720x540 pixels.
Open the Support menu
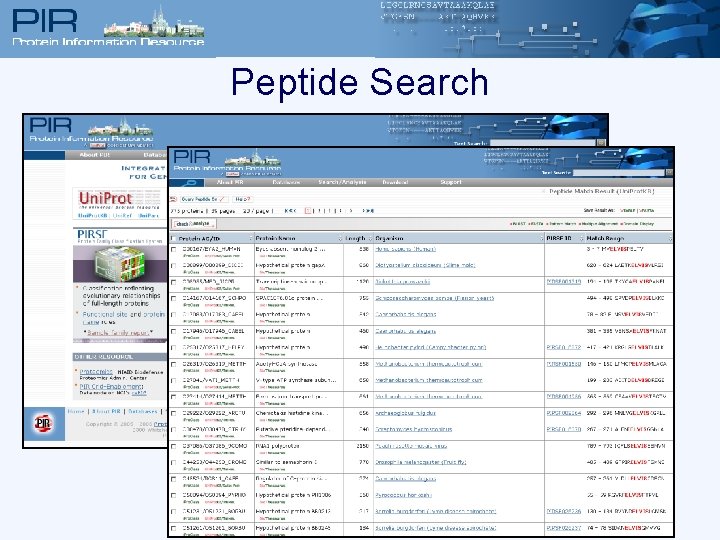[x=451, y=182]
